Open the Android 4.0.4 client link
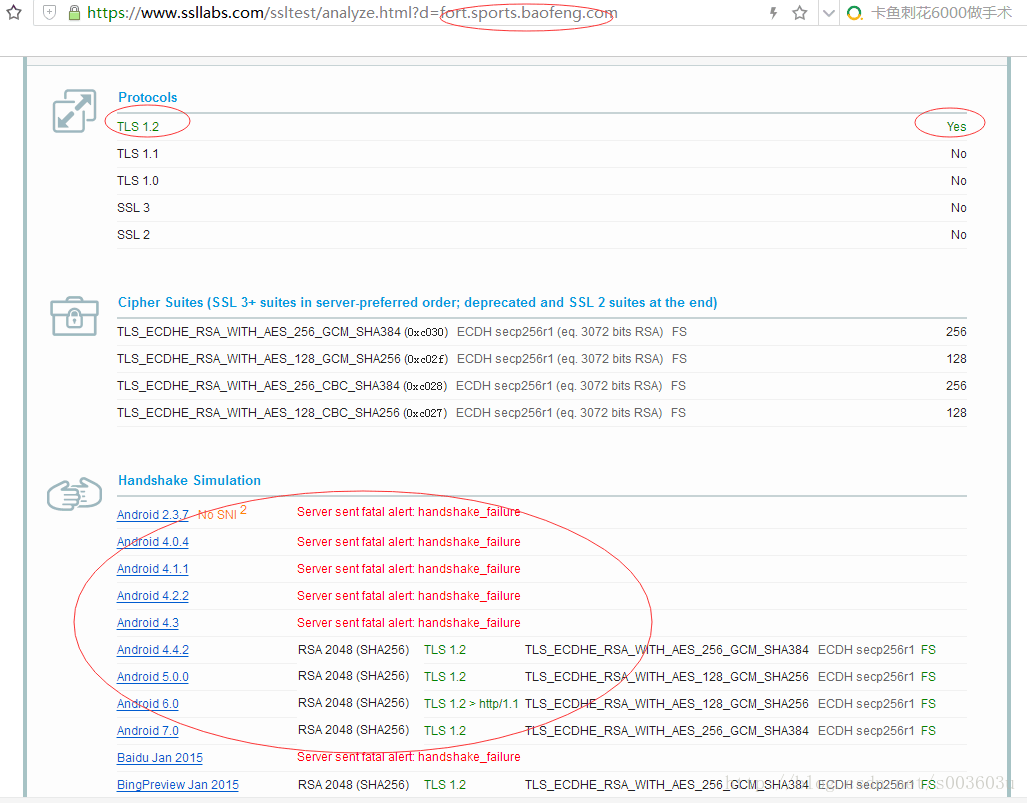This screenshot has width=1027, height=803. tap(153, 542)
